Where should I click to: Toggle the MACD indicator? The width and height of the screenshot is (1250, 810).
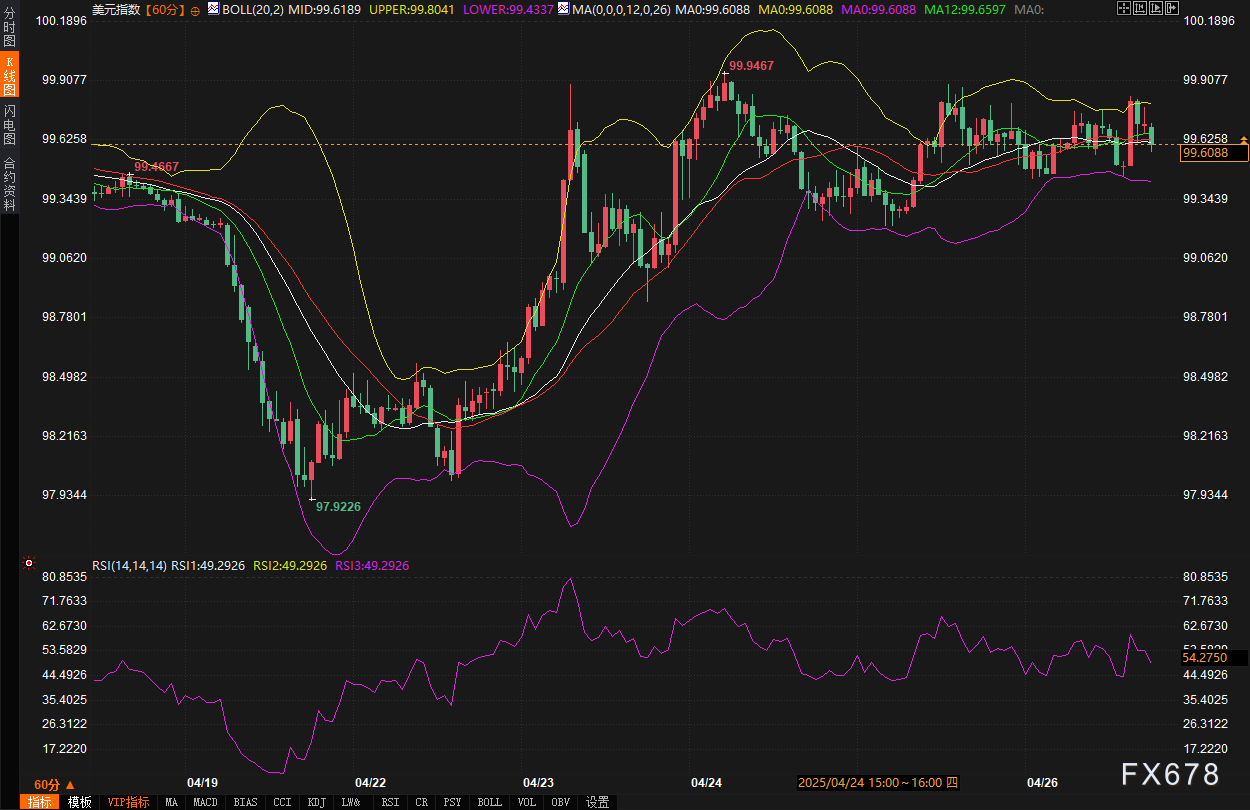coord(205,802)
